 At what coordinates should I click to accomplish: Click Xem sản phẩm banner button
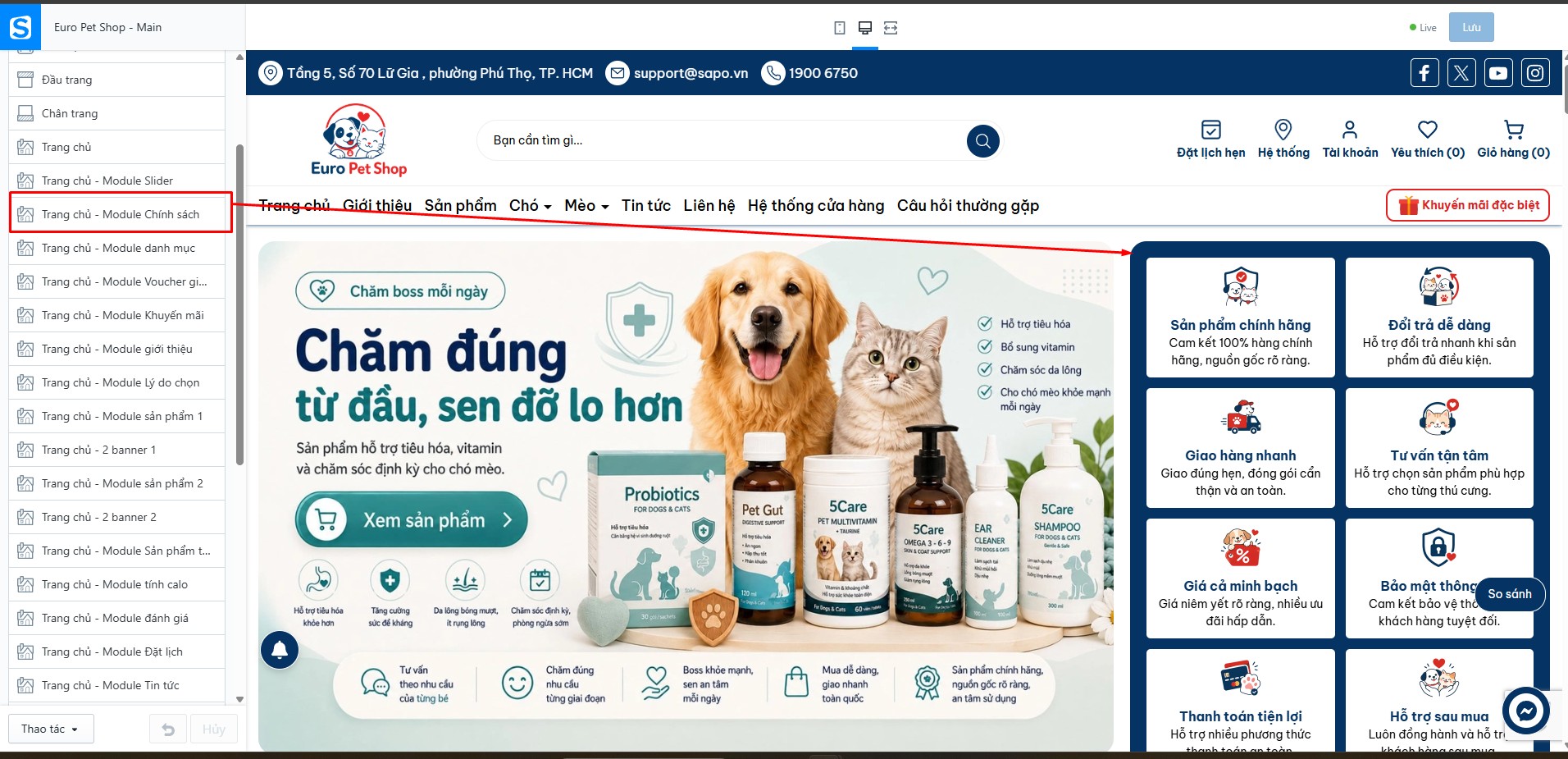(411, 519)
